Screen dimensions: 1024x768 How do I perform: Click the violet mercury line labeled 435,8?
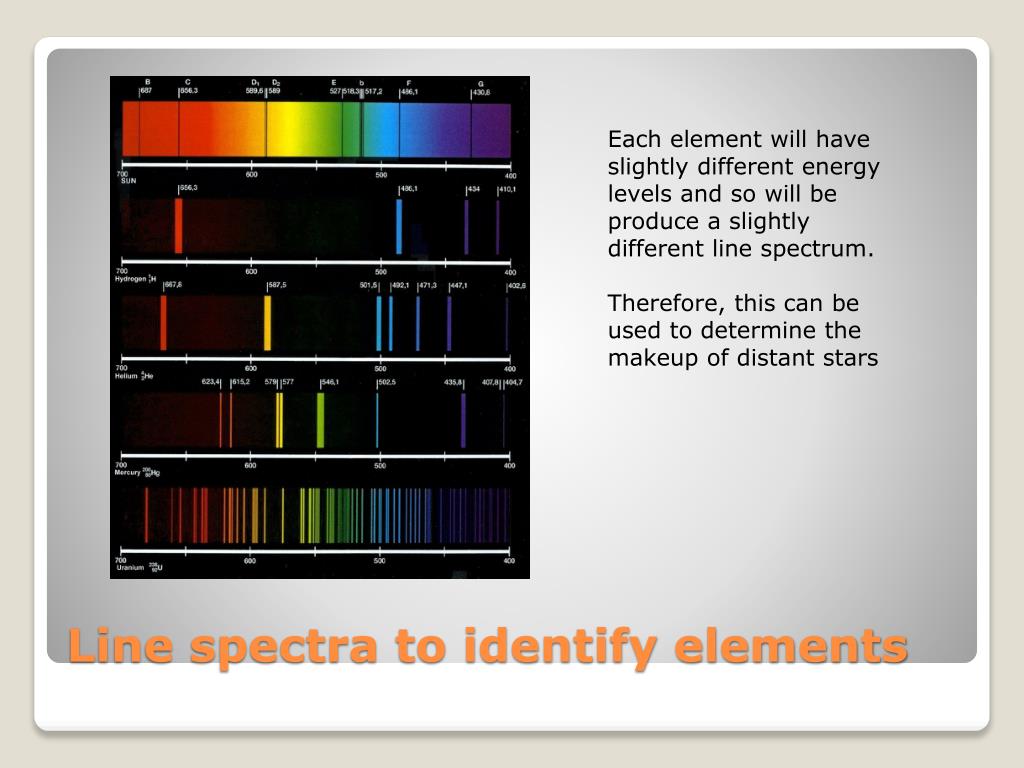464,421
